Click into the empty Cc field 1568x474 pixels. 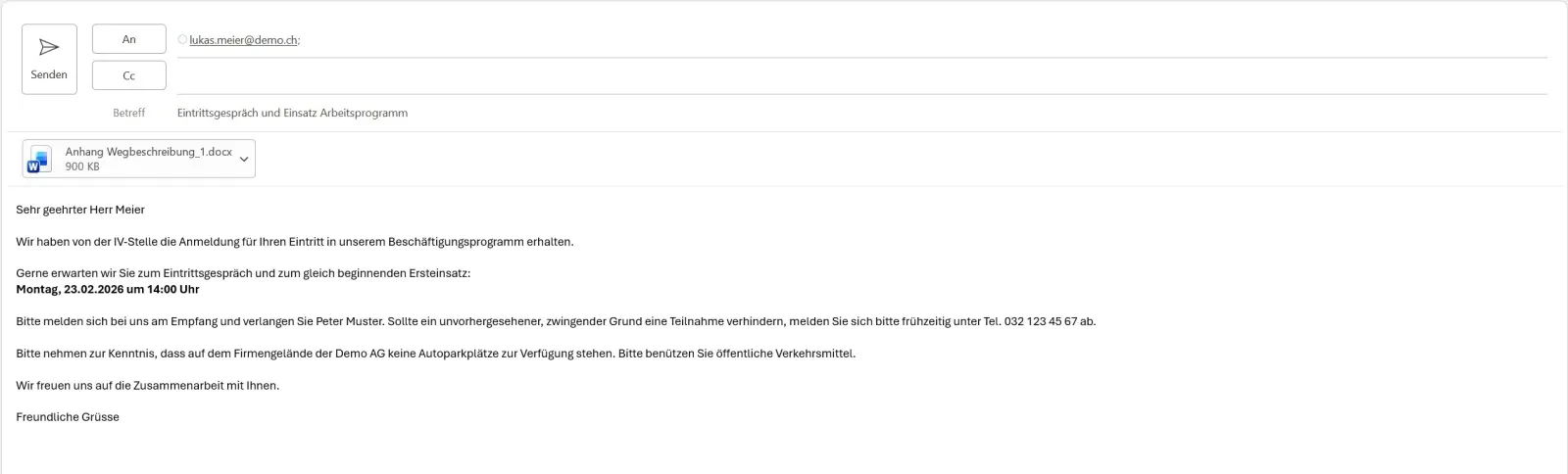861,76
